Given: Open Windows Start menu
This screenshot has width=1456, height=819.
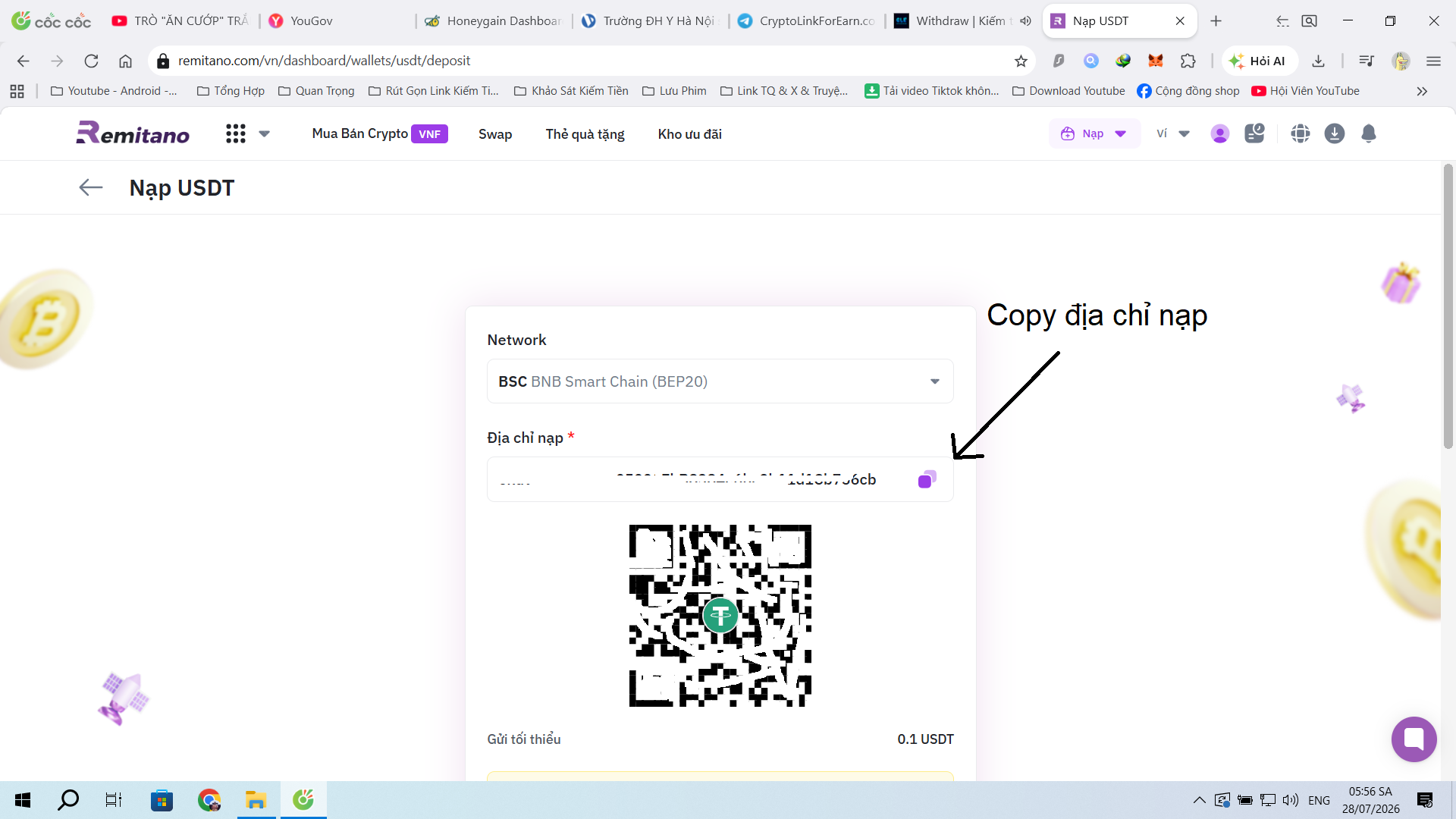Looking at the screenshot, I should pyautogui.click(x=23, y=800).
